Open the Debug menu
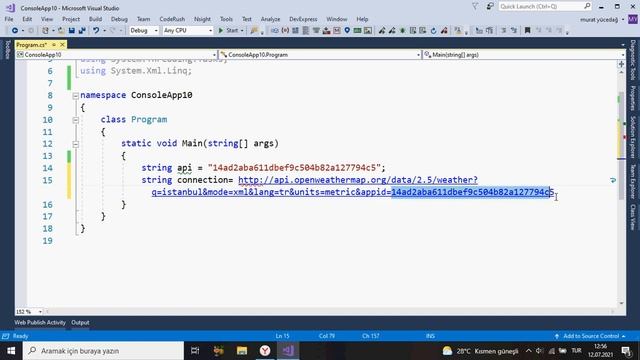The image size is (640, 360). [119, 19]
